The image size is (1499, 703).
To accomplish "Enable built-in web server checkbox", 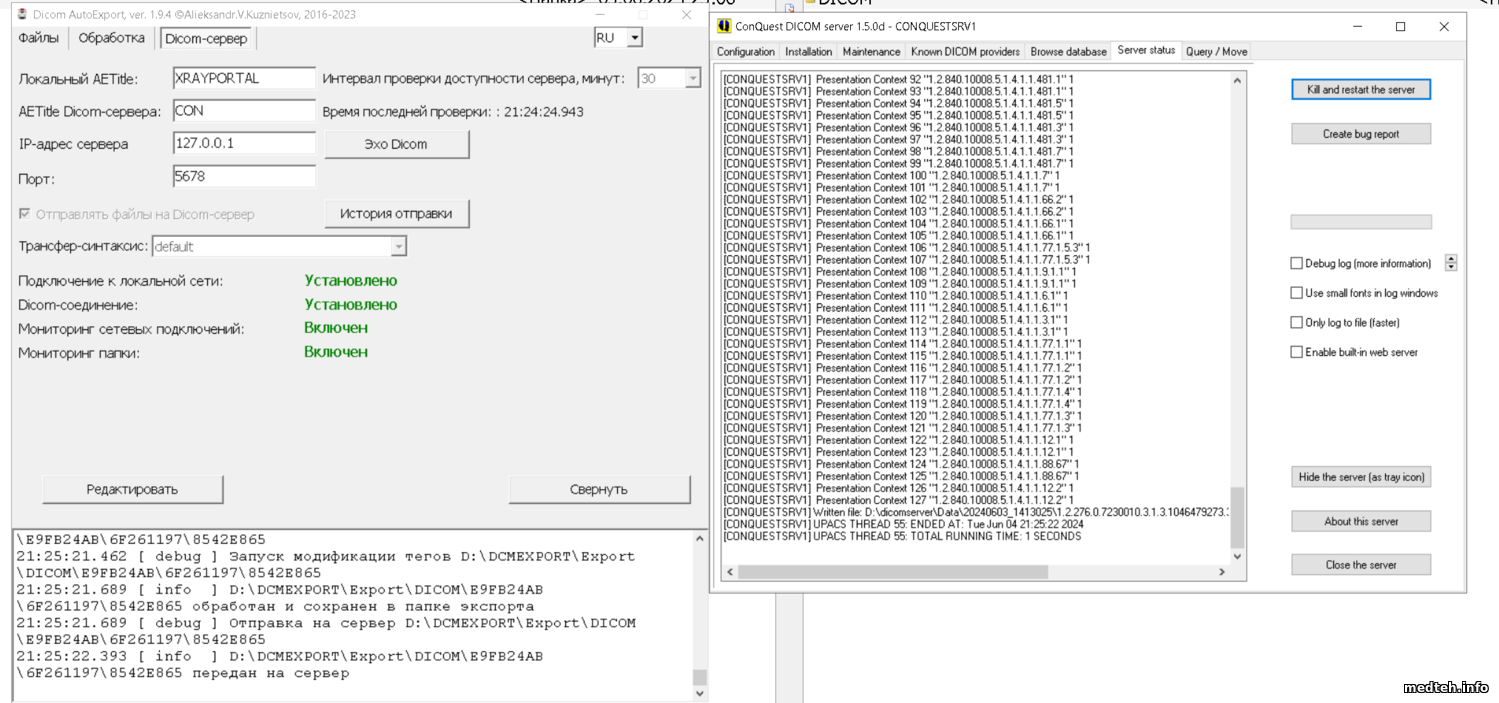I will [1297, 352].
